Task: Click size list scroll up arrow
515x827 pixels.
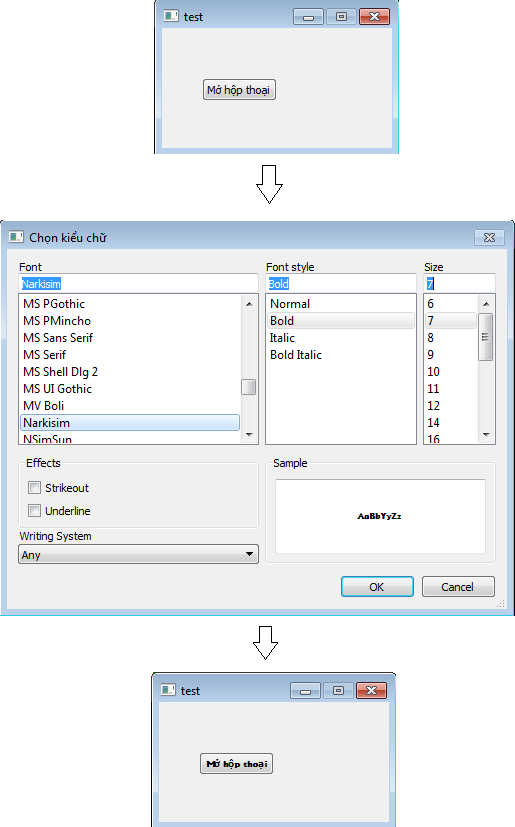Action: pyautogui.click(x=486, y=304)
